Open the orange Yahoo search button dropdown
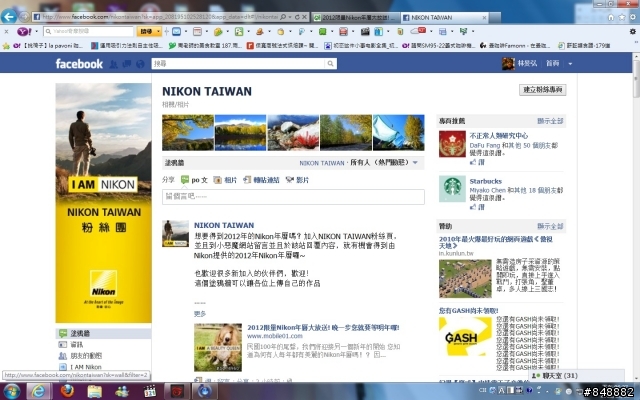This screenshot has width=640, height=400. tap(159, 31)
